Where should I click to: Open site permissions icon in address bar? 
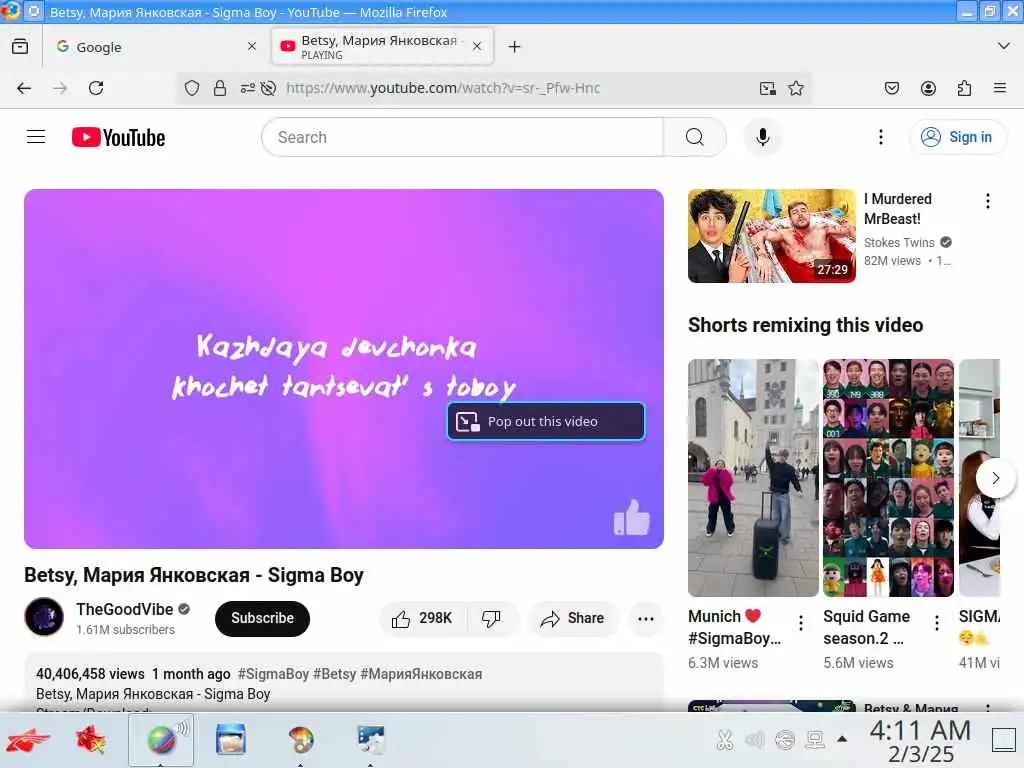(248, 88)
